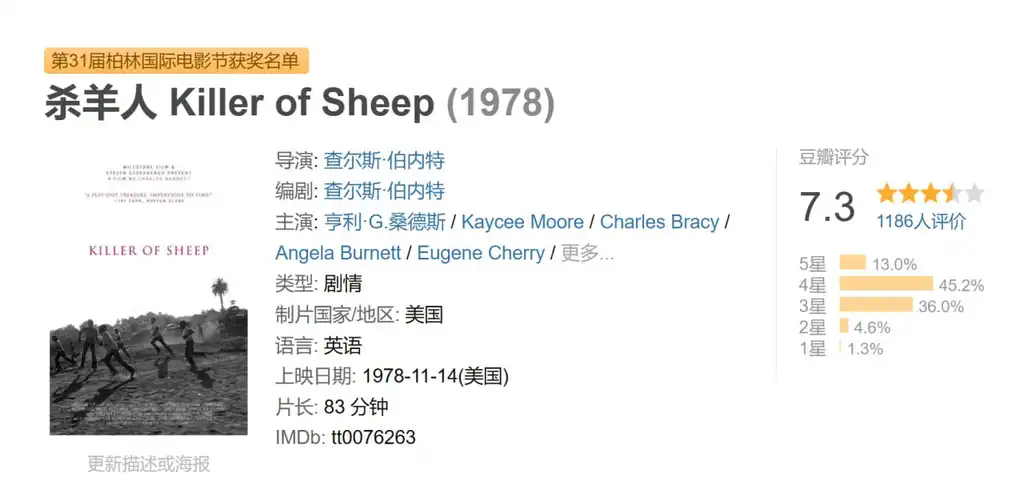Open actor Eugene Cherry page

coord(481,253)
